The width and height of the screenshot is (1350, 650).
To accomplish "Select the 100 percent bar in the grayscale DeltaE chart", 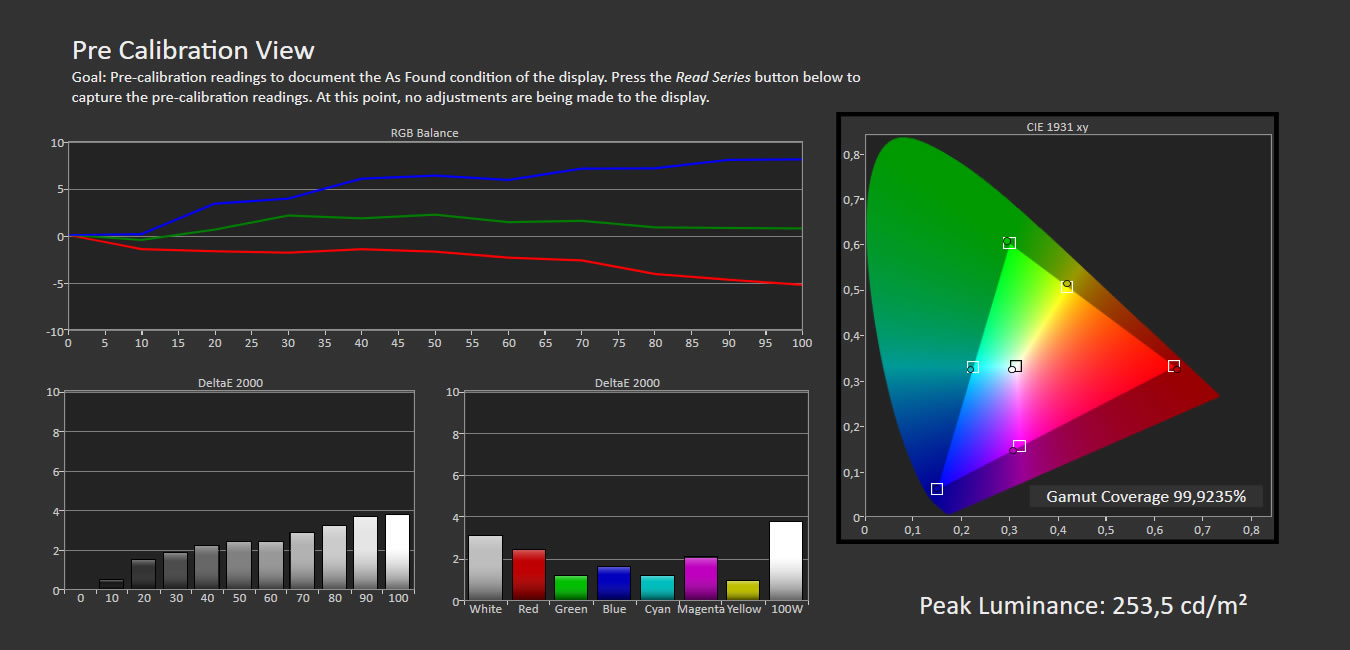I will (397, 552).
